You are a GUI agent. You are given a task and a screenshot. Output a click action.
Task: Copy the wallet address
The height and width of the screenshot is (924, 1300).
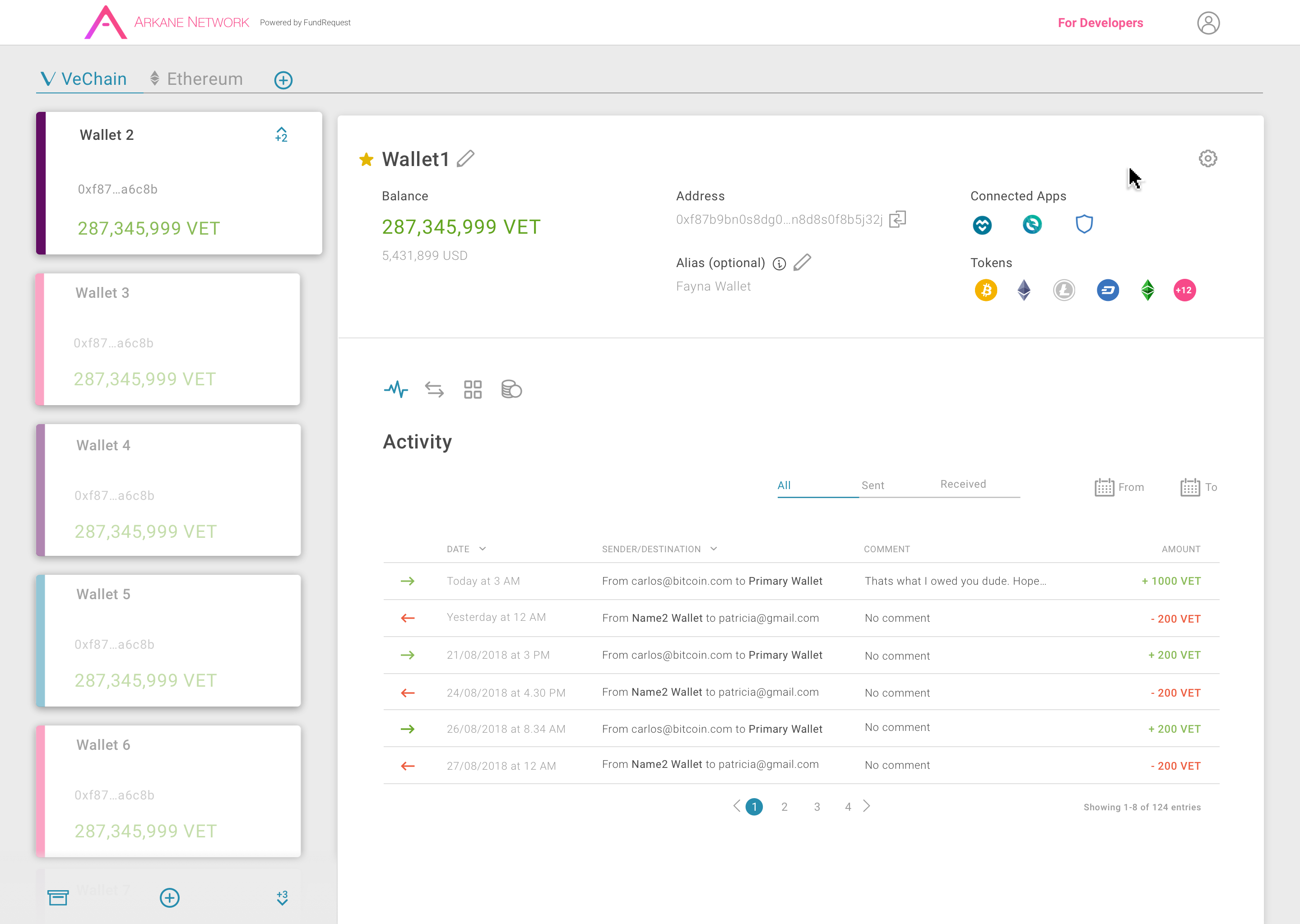pos(898,219)
